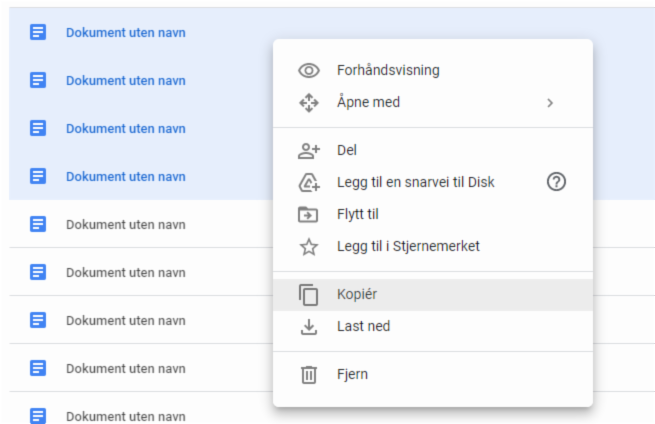The image size is (655, 424).
Task: Select the Legg til i Stjernemerket label
Action: [x=408, y=246]
